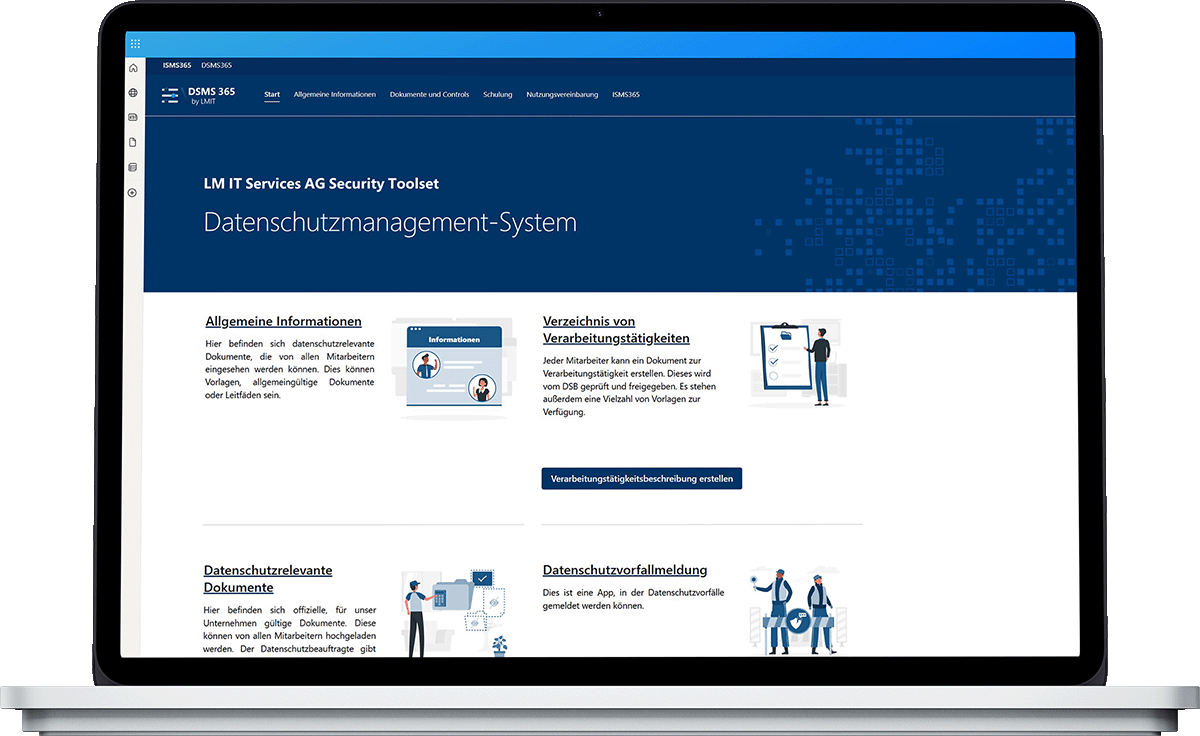Viewport: 1200px width, 736px height.
Task: Open the Schulung navigation item
Action: (497, 95)
